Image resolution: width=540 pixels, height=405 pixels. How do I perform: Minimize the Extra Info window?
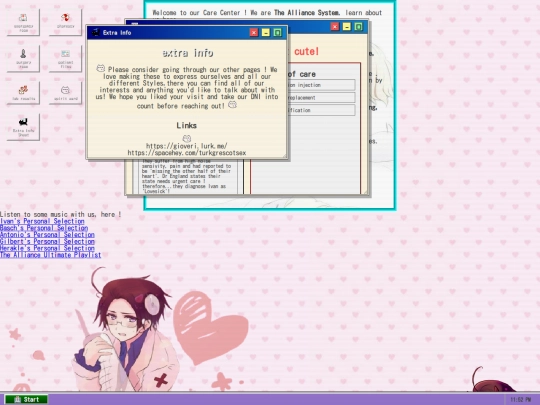click(x=266, y=32)
